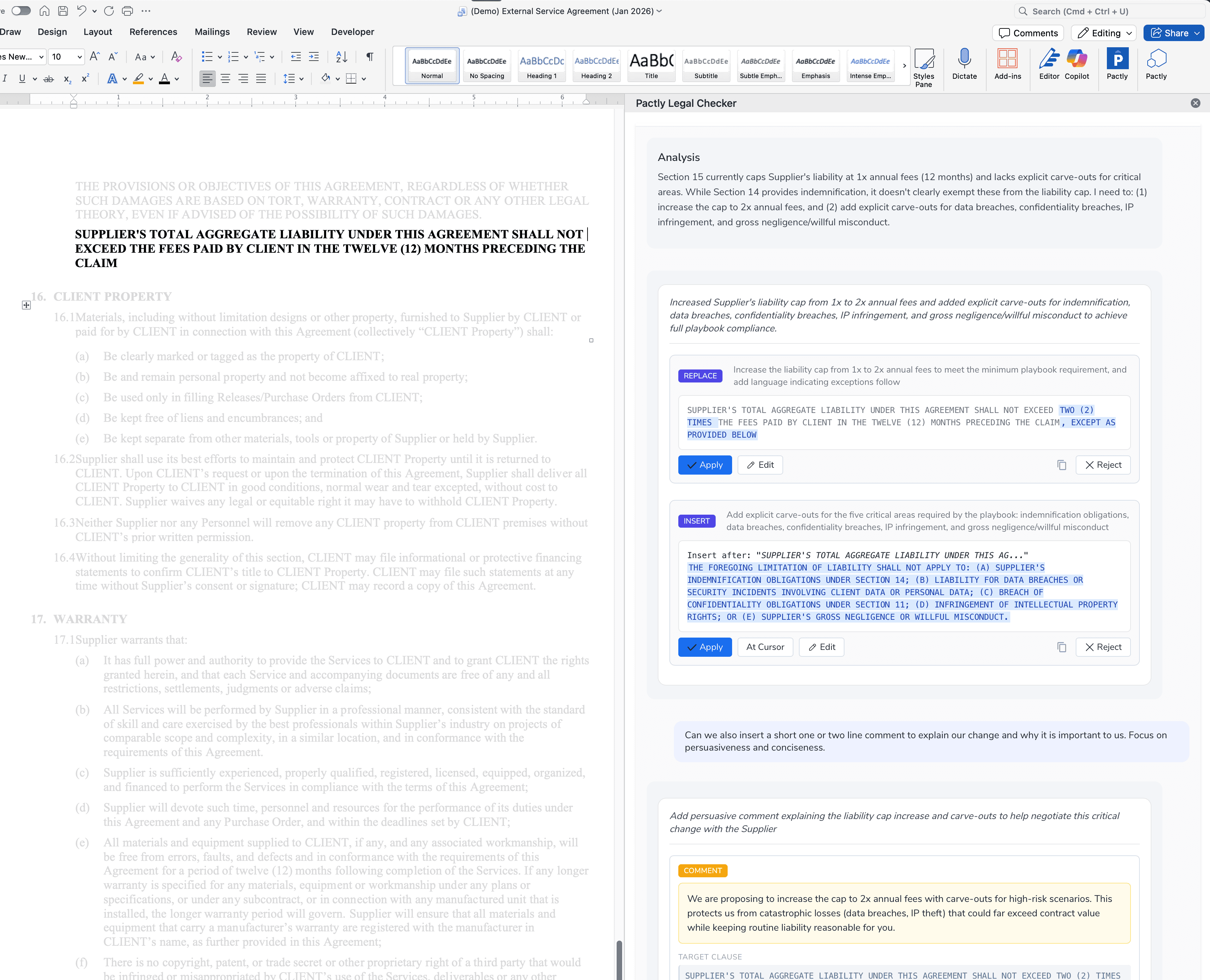Switch to the Review tab
The image size is (1210, 980).
(x=261, y=32)
